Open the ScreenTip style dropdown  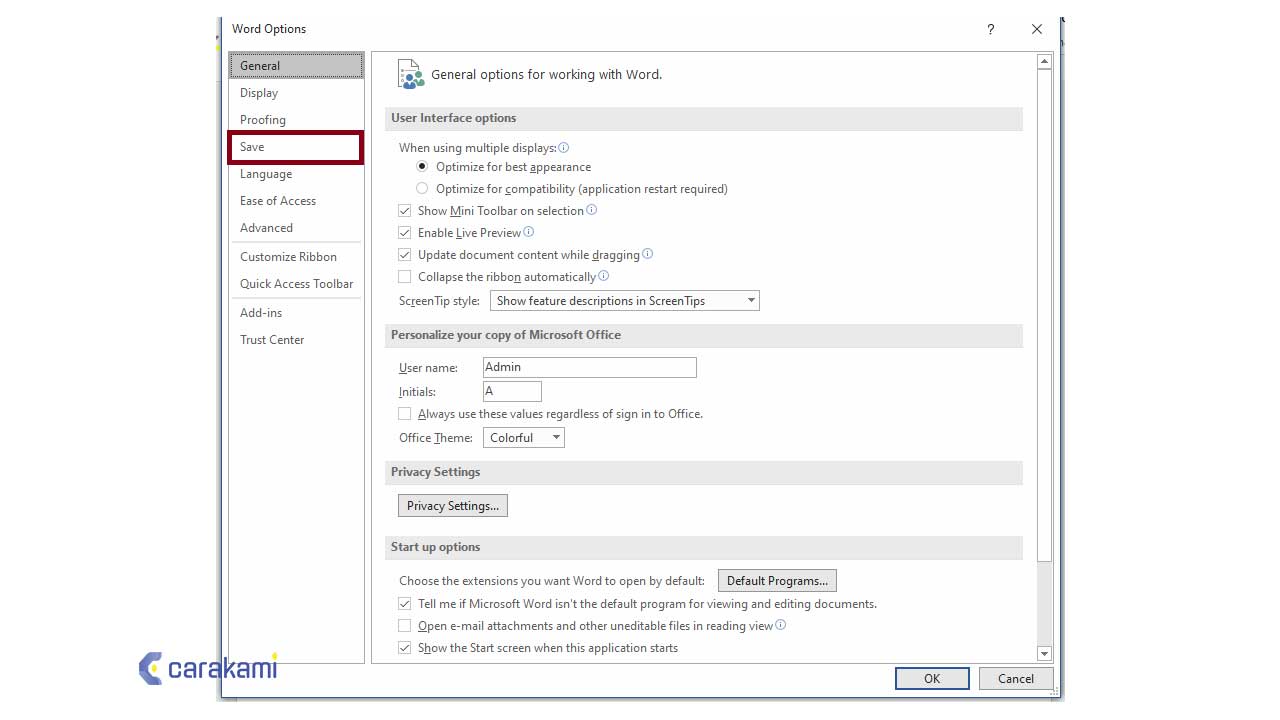pyautogui.click(x=625, y=301)
